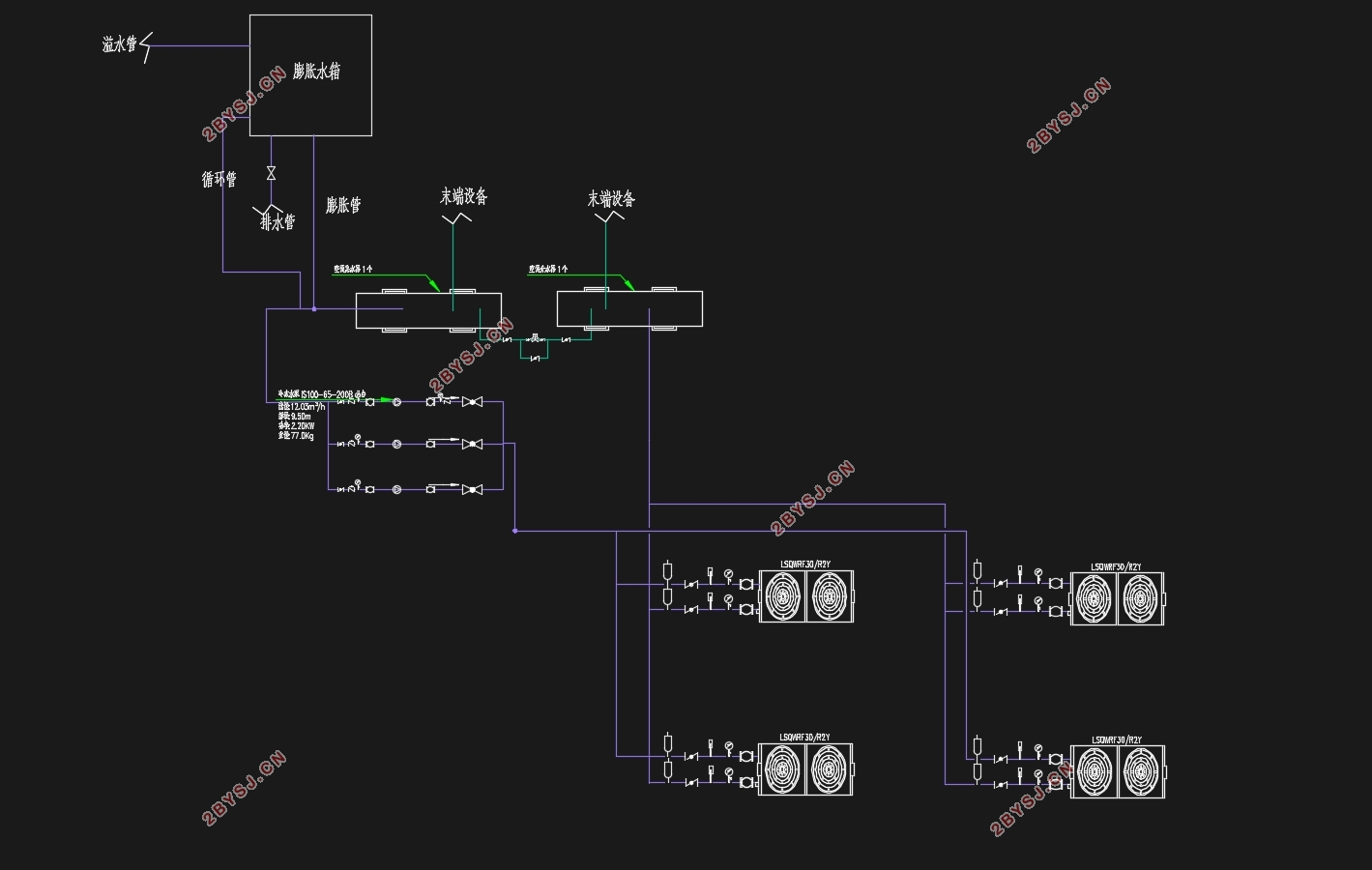Click the right fan of the lower-right LSQWRF30/R2Y unit

pos(1141,771)
